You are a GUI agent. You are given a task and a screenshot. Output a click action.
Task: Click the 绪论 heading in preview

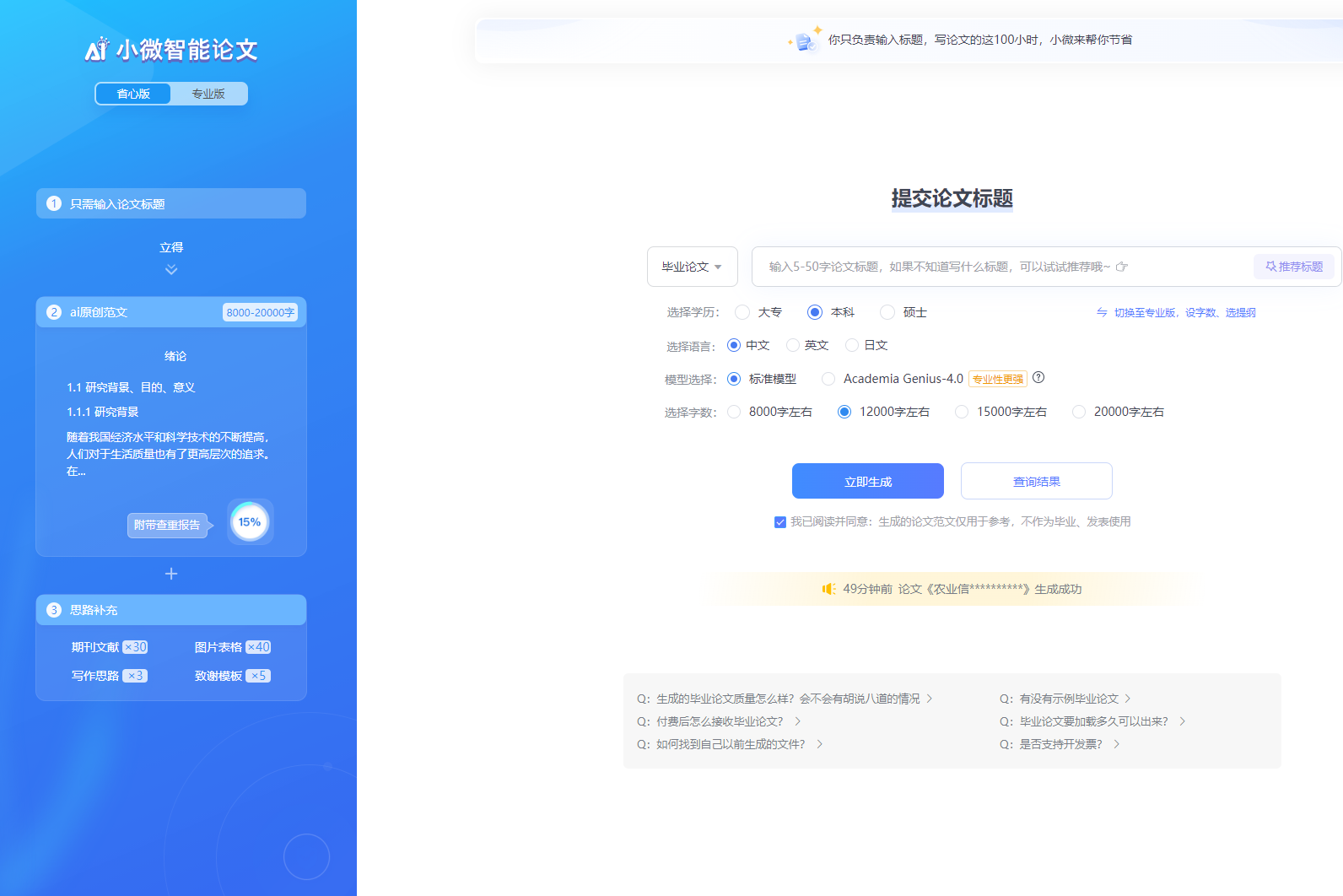pos(175,356)
